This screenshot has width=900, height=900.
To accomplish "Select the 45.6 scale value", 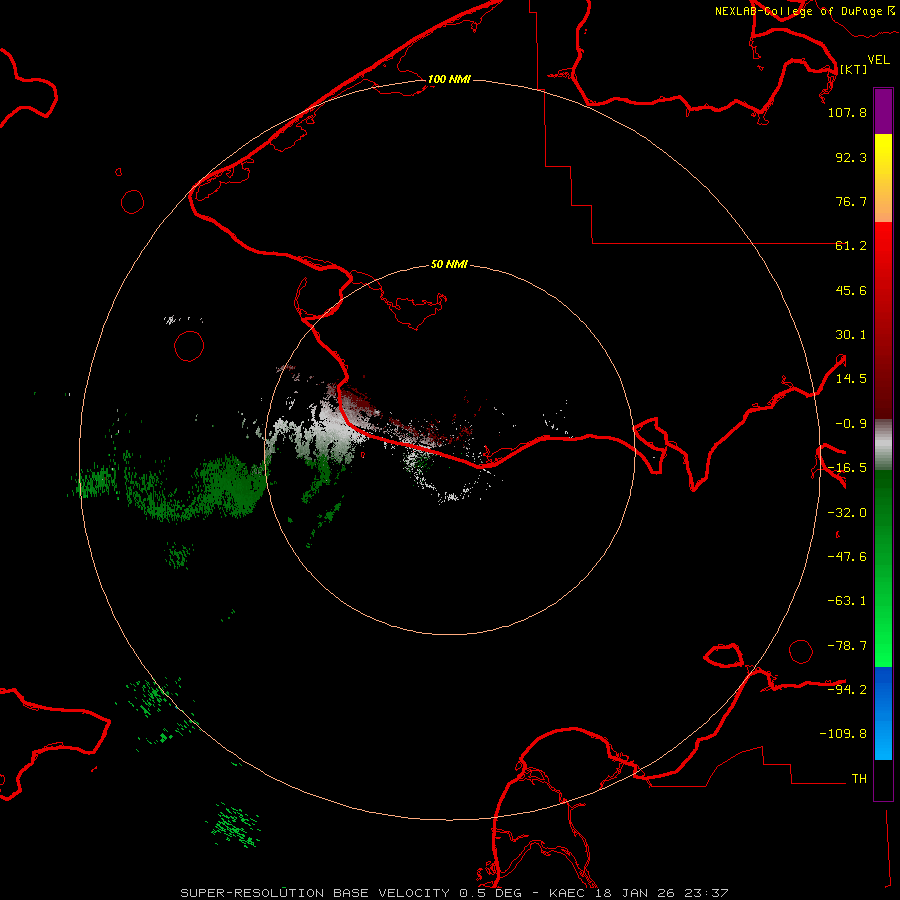I will click(x=851, y=290).
